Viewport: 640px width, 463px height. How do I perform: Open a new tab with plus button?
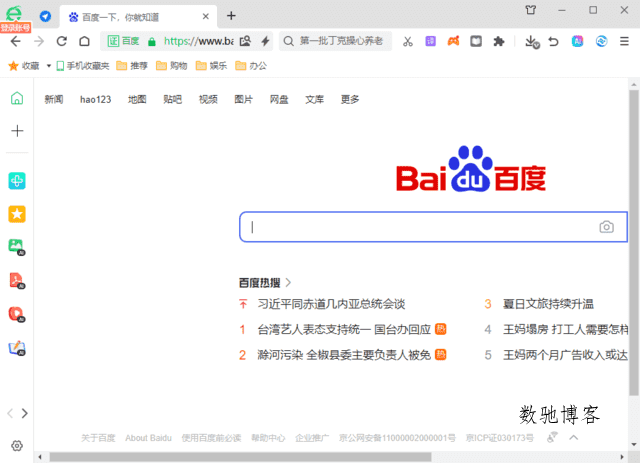click(231, 16)
